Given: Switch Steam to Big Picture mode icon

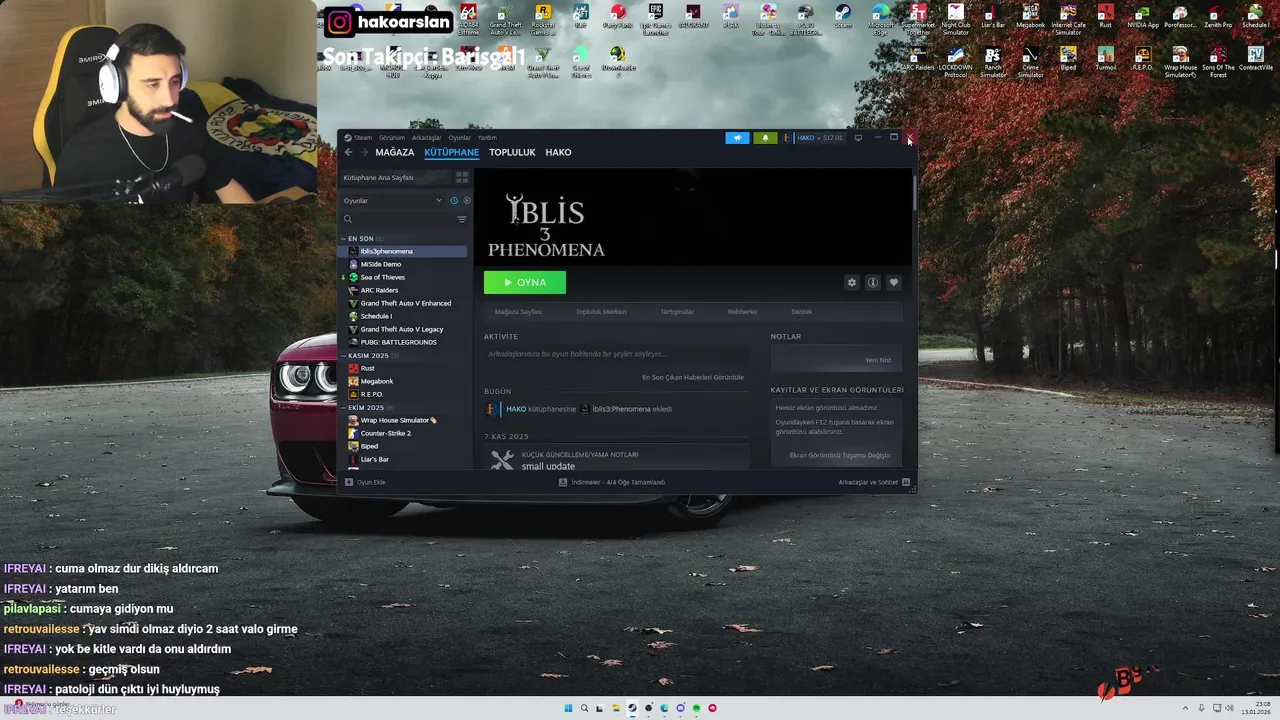Looking at the screenshot, I should tap(858, 138).
